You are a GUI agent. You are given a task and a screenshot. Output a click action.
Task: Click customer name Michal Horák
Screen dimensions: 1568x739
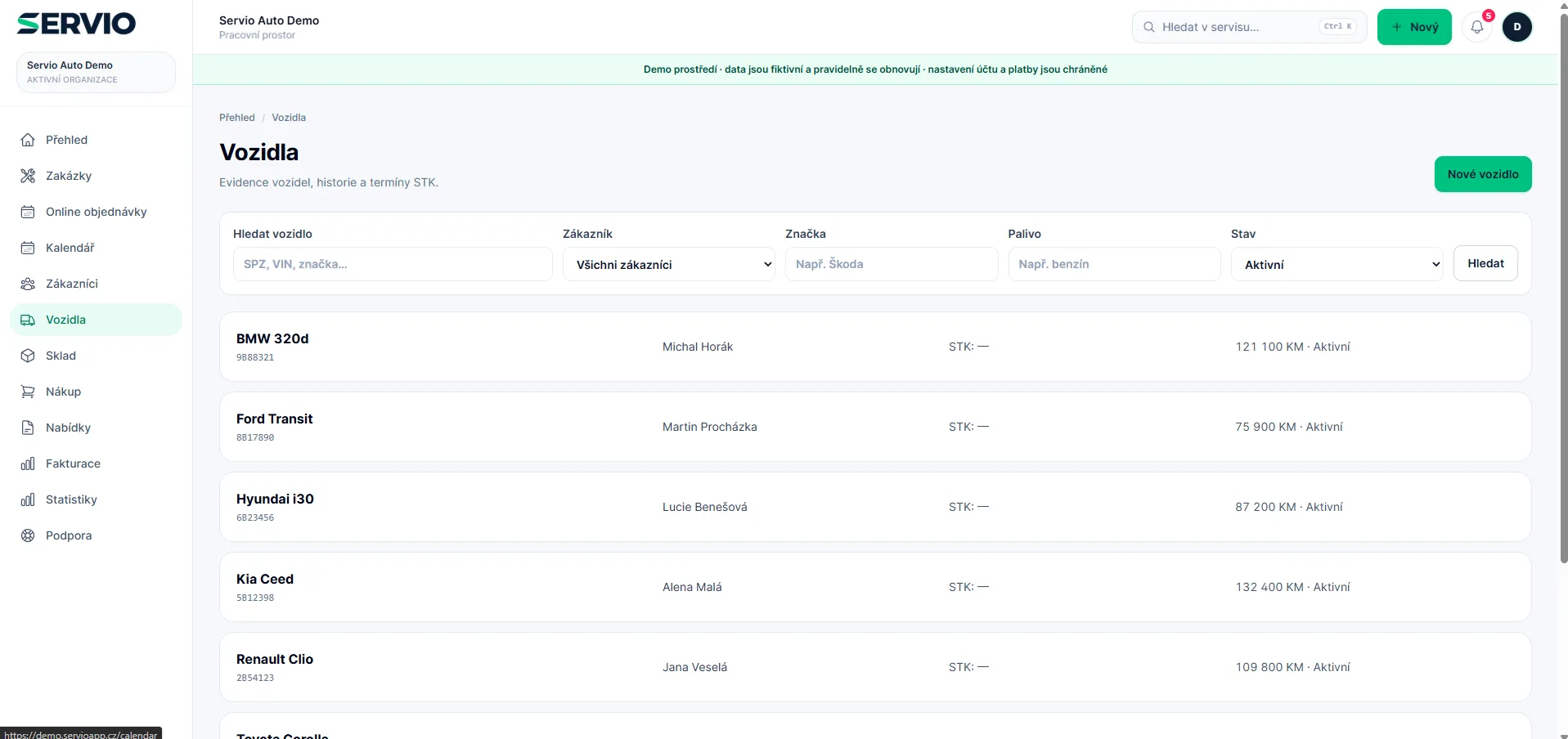698,347
